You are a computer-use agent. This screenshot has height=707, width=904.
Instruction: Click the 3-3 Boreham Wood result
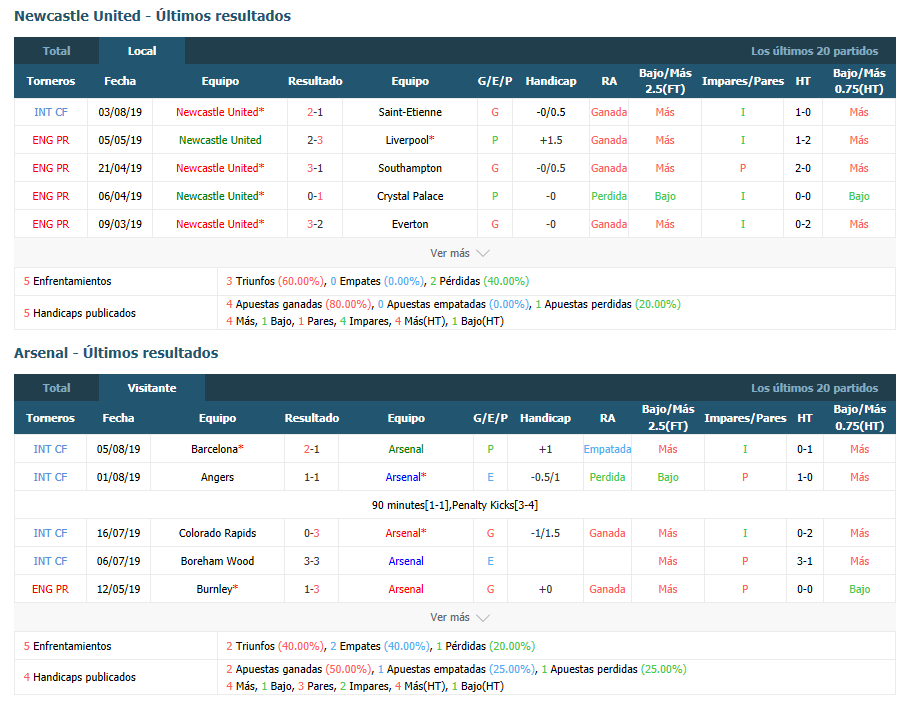311,561
